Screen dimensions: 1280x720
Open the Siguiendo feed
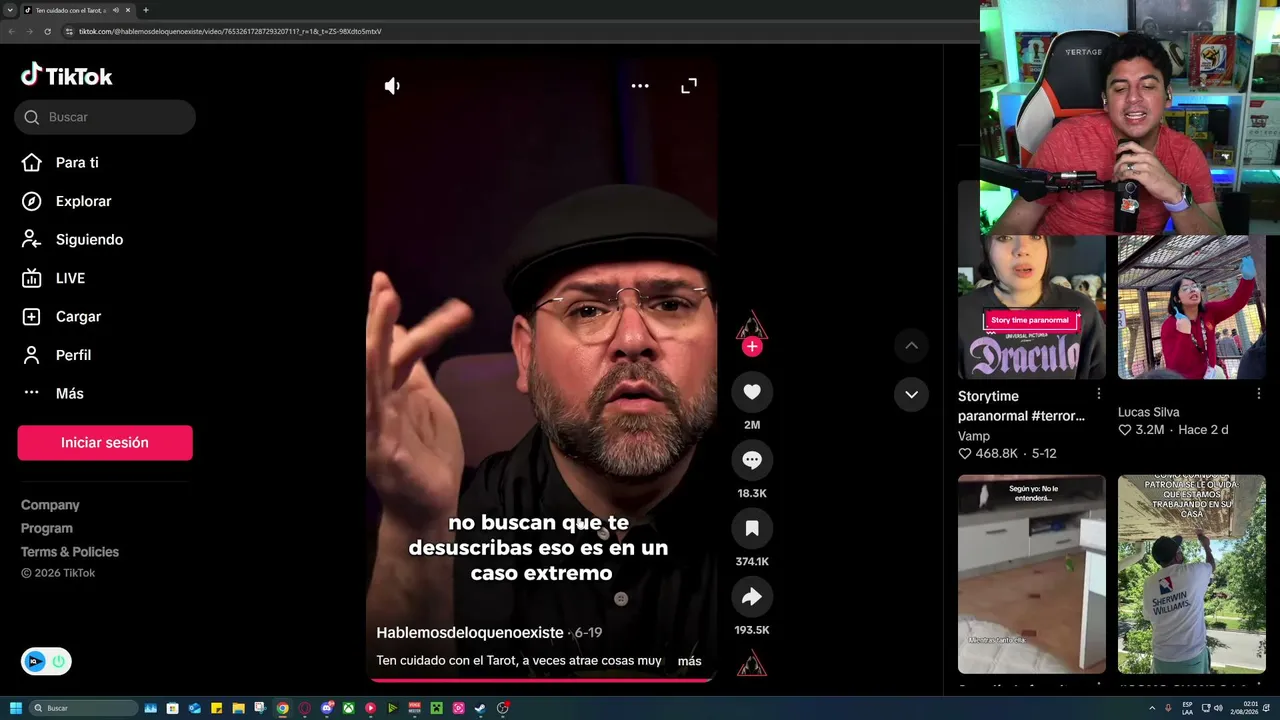pyautogui.click(x=72, y=240)
